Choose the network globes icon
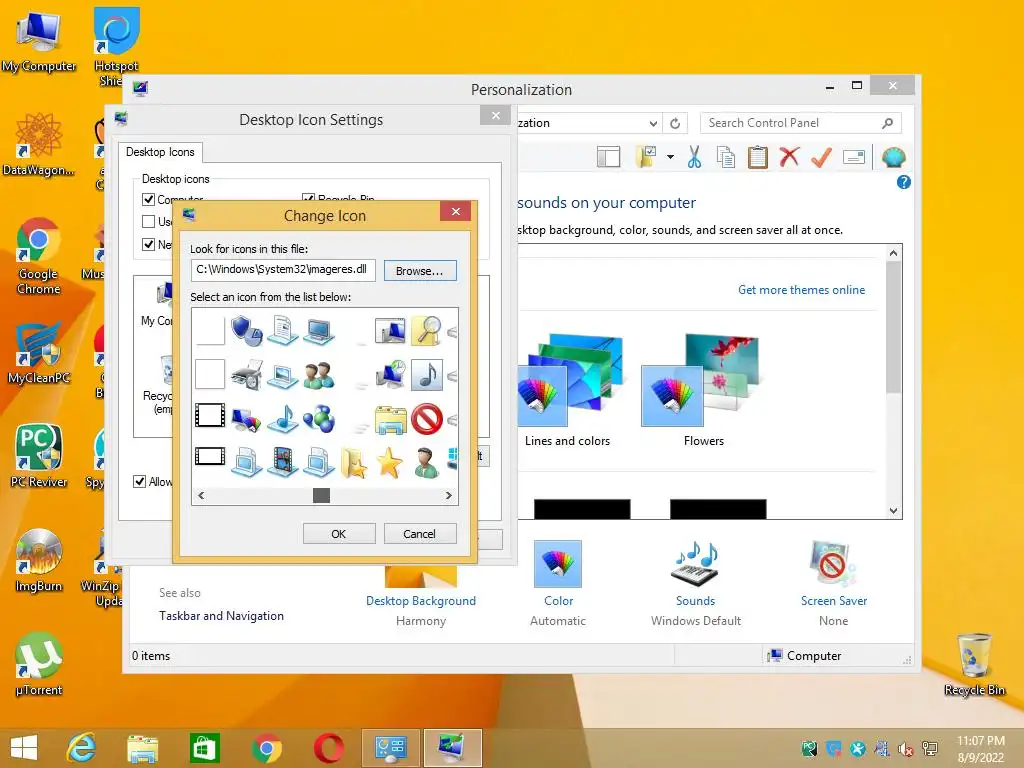 click(x=319, y=419)
